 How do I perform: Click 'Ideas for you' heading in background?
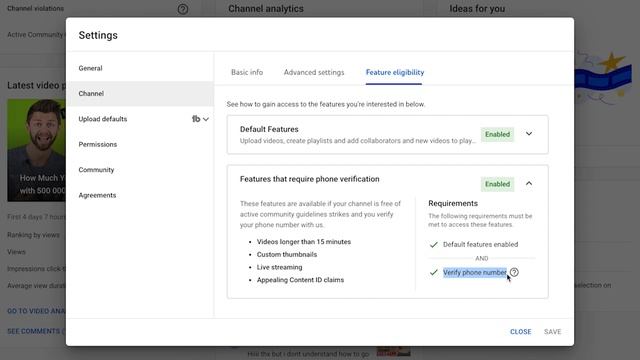tap(477, 9)
